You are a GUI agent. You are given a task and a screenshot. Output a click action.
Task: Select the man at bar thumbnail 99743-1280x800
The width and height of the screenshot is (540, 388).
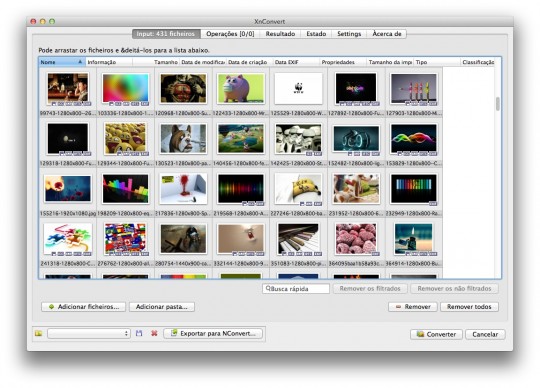point(68,88)
